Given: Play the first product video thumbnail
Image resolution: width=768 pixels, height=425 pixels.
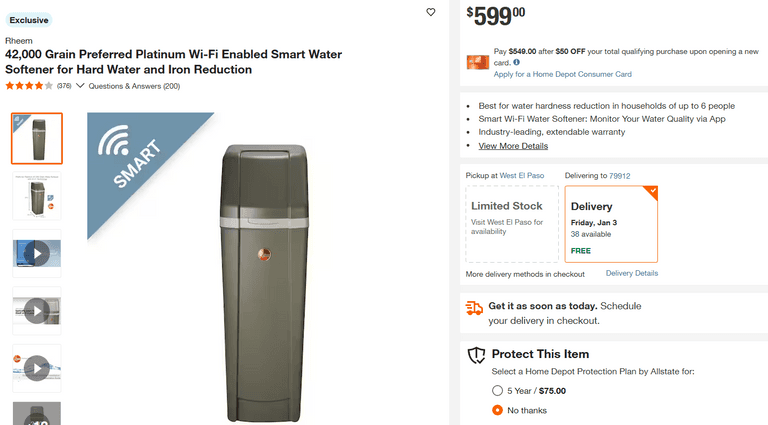Looking at the screenshot, I should pos(37,253).
